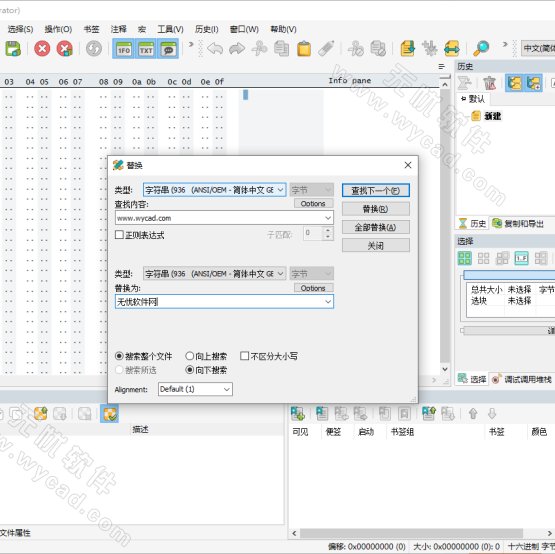Select the 向下搜索 radio button
555x554 pixels.
tap(190, 370)
